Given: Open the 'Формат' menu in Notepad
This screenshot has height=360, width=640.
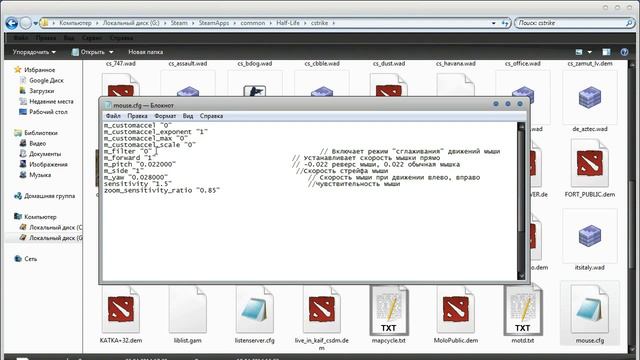Looking at the screenshot, I should (165, 116).
